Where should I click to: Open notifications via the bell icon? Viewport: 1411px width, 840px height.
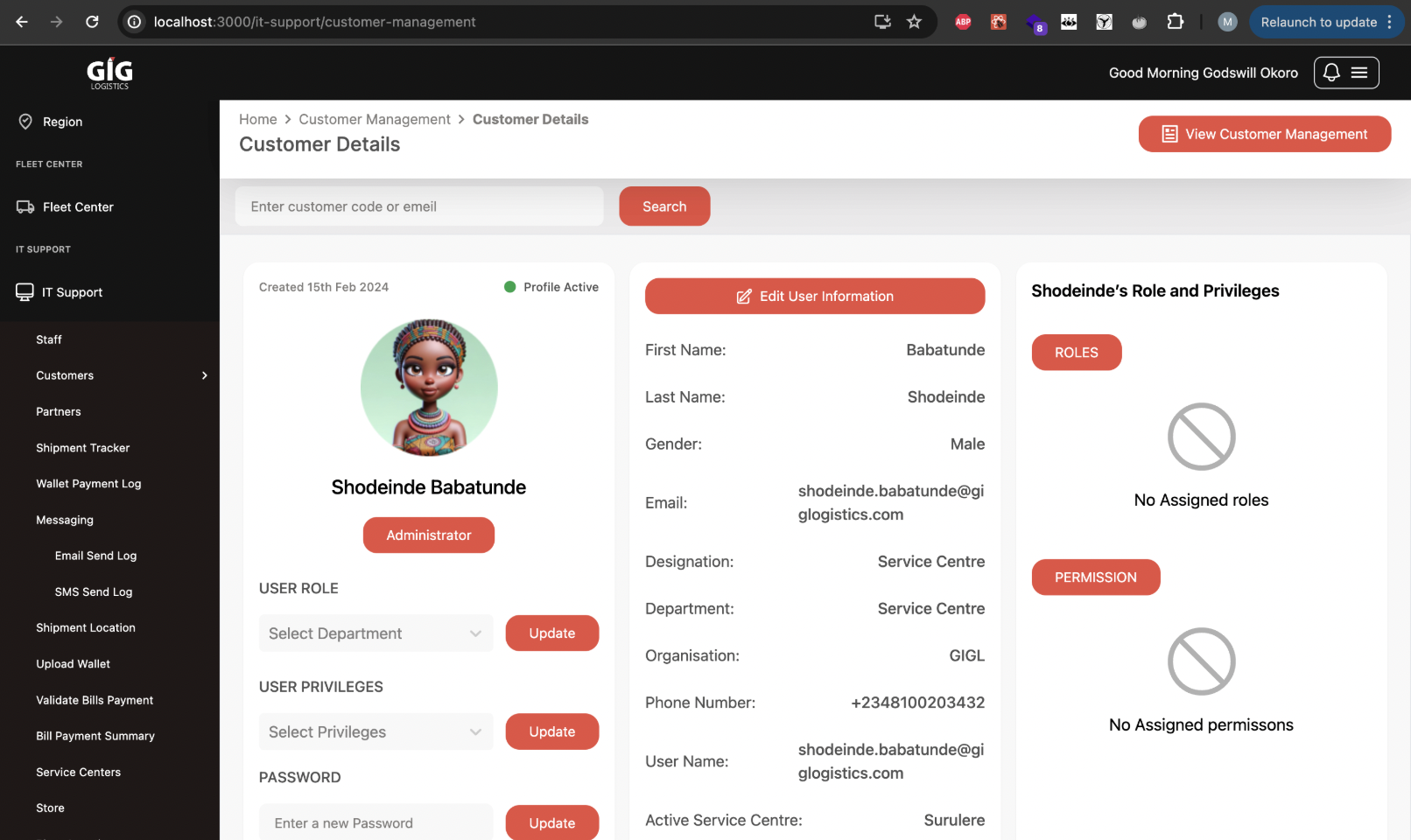click(1331, 73)
